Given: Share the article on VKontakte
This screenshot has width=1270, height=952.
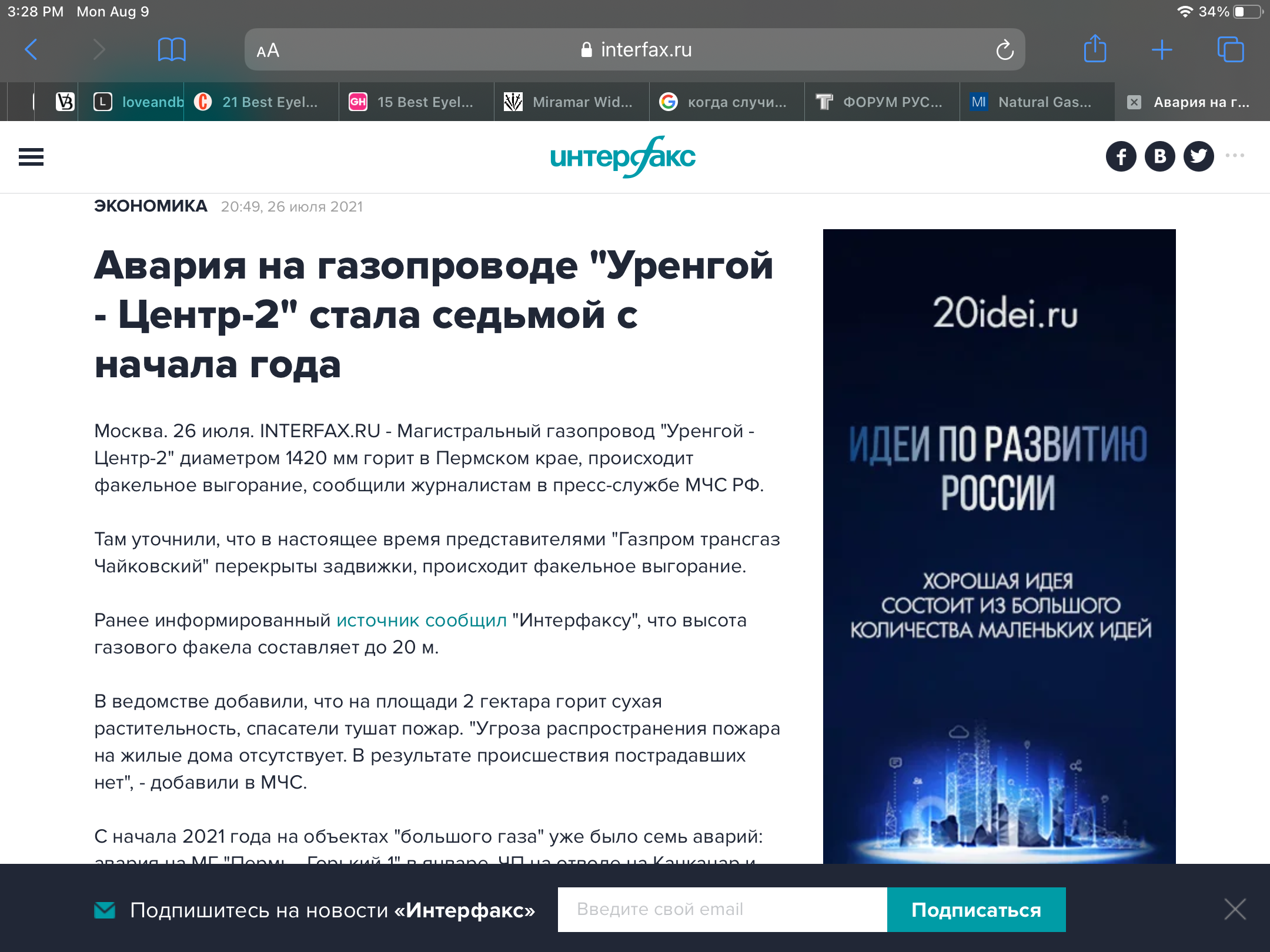Looking at the screenshot, I should (1159, 156).
